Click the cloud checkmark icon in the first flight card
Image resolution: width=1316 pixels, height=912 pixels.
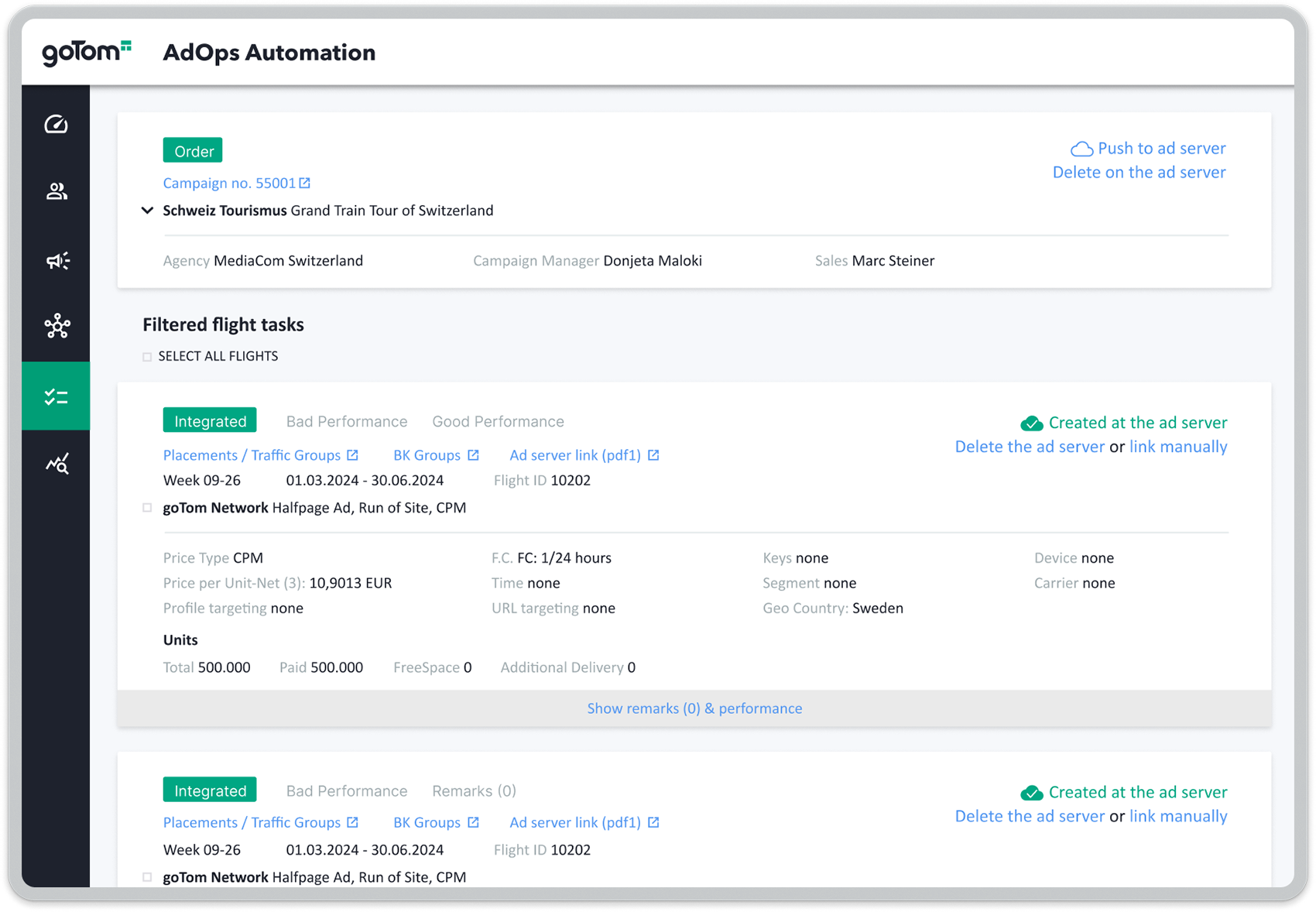point(1032,423)
